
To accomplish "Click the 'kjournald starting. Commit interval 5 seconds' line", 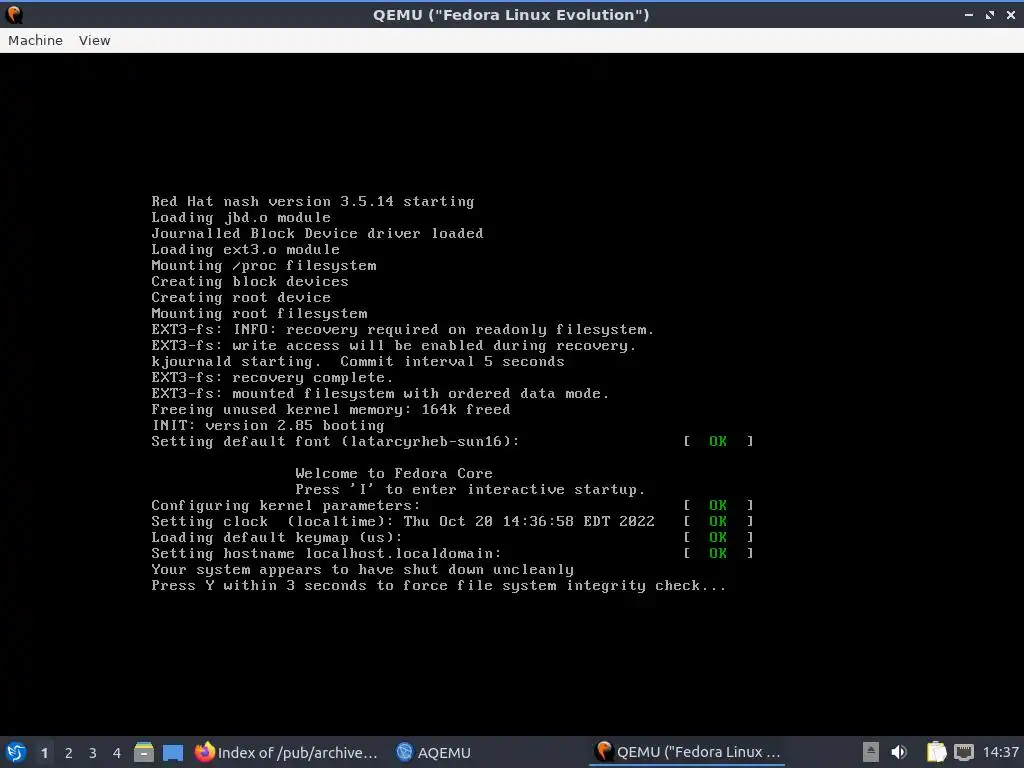I will coord(358,362).
